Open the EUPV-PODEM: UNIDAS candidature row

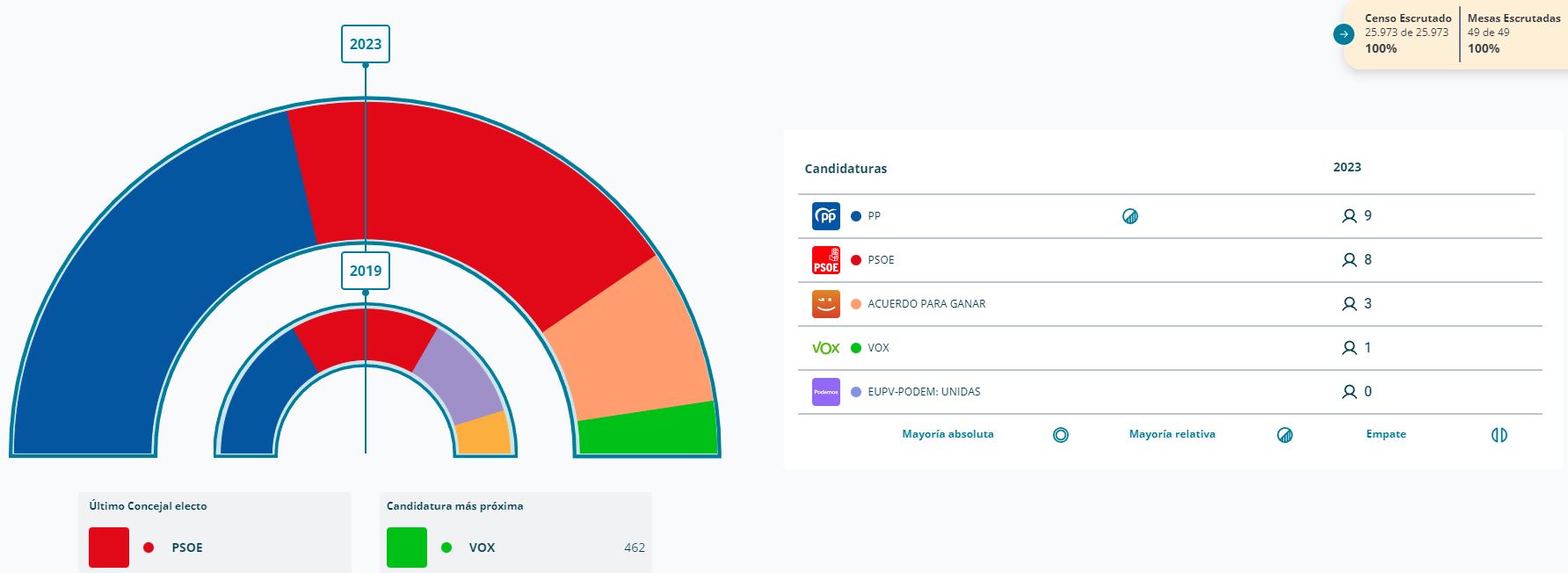pos(924,392)
